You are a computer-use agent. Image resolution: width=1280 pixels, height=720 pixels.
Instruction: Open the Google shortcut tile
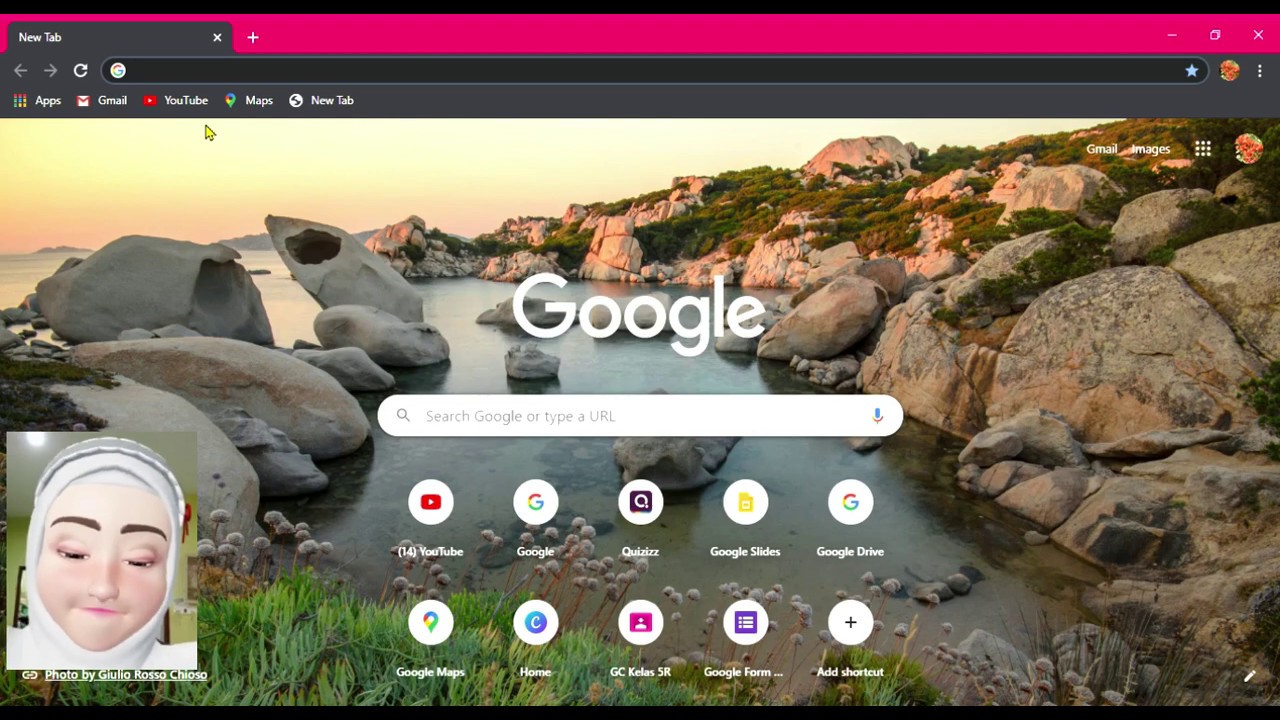point(535,520)
